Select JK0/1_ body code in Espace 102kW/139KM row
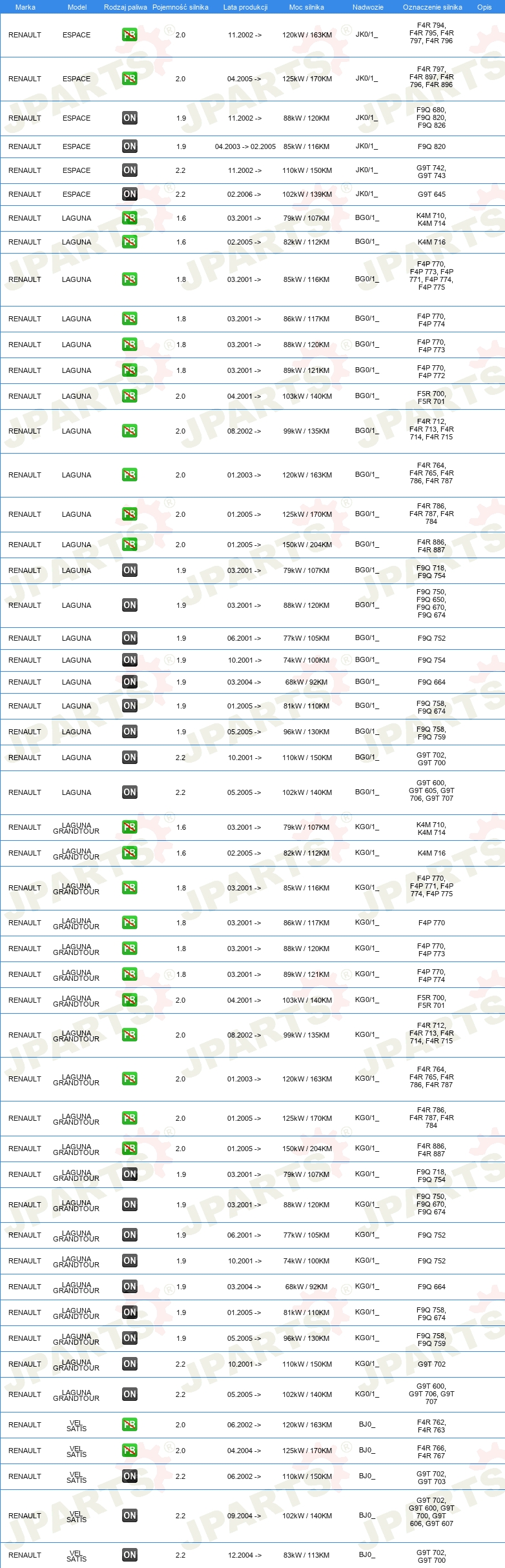The image size is (505, 1568). pyautogui.click(x=367, y=194)
